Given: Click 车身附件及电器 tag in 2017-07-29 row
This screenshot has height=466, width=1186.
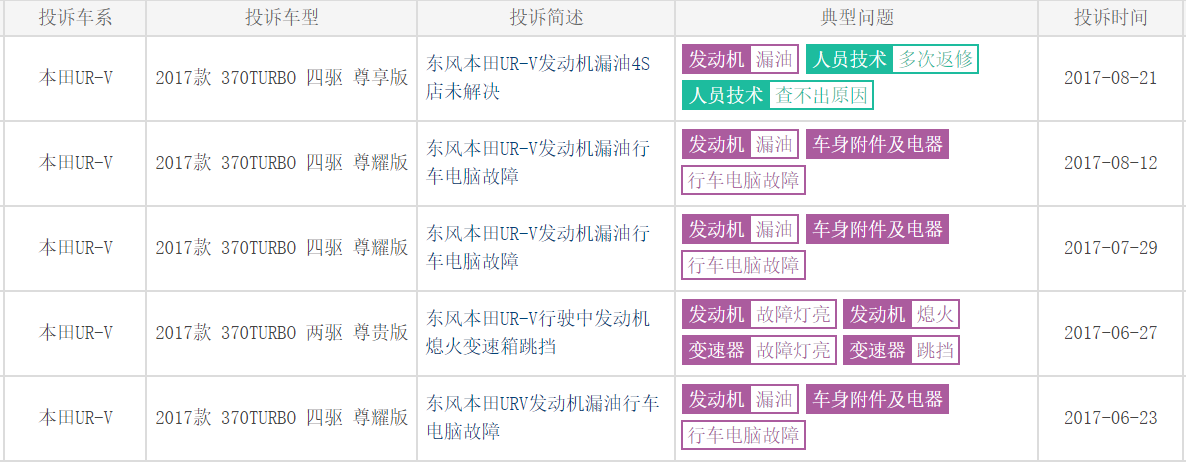Looking at the screenshot, I should click(x=877, y=228).
